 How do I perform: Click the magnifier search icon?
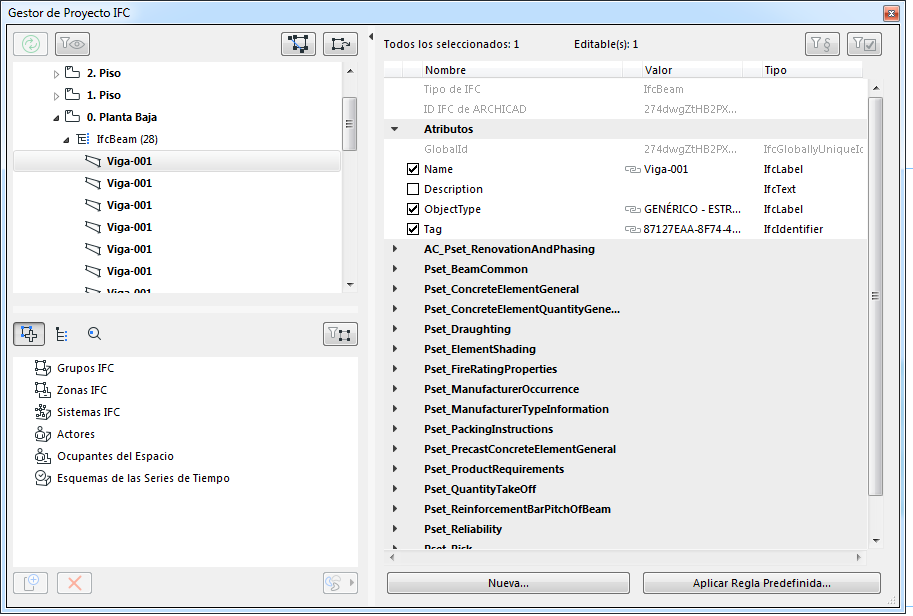tap(94, 334)
